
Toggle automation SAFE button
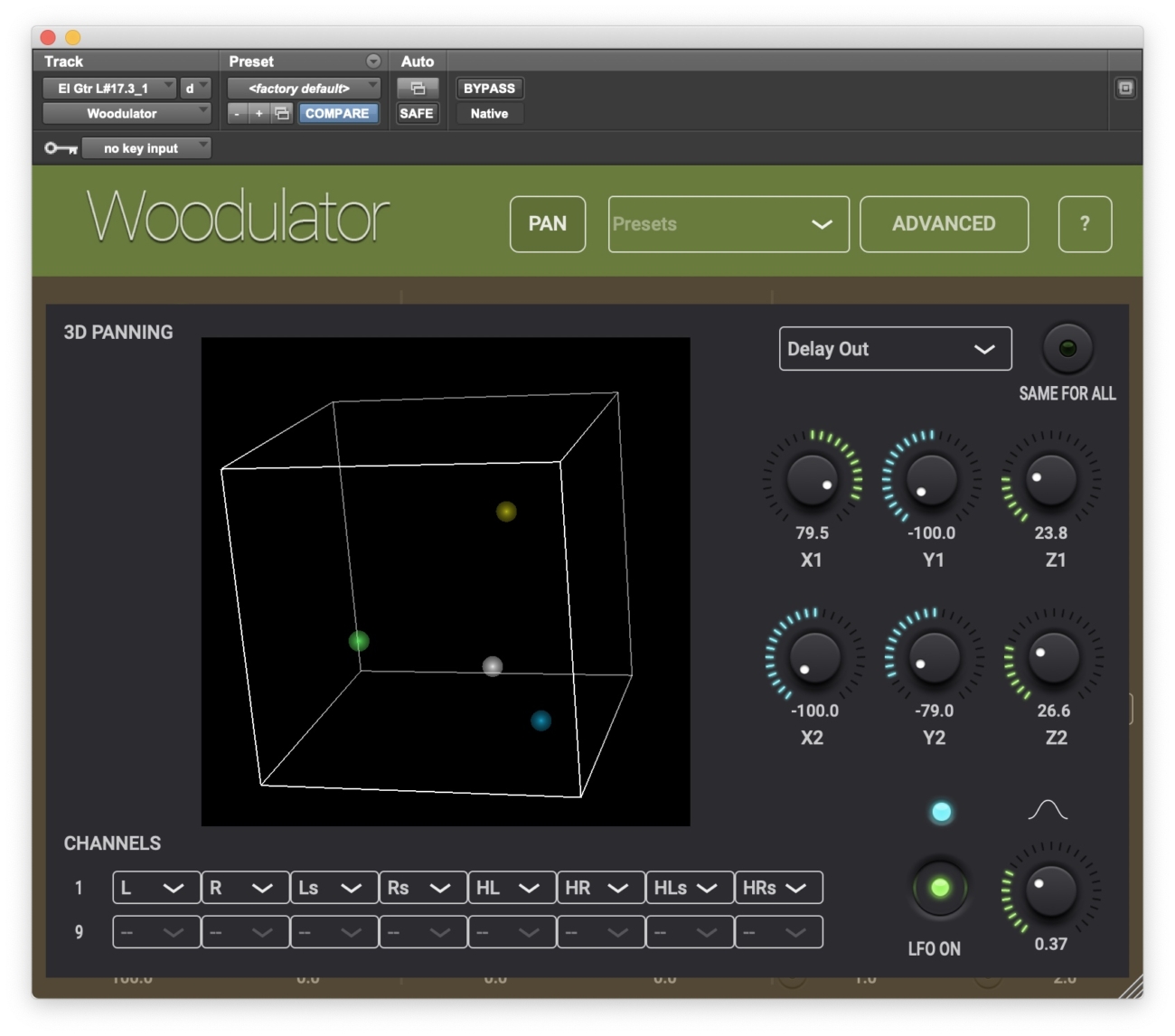point(417,113)
